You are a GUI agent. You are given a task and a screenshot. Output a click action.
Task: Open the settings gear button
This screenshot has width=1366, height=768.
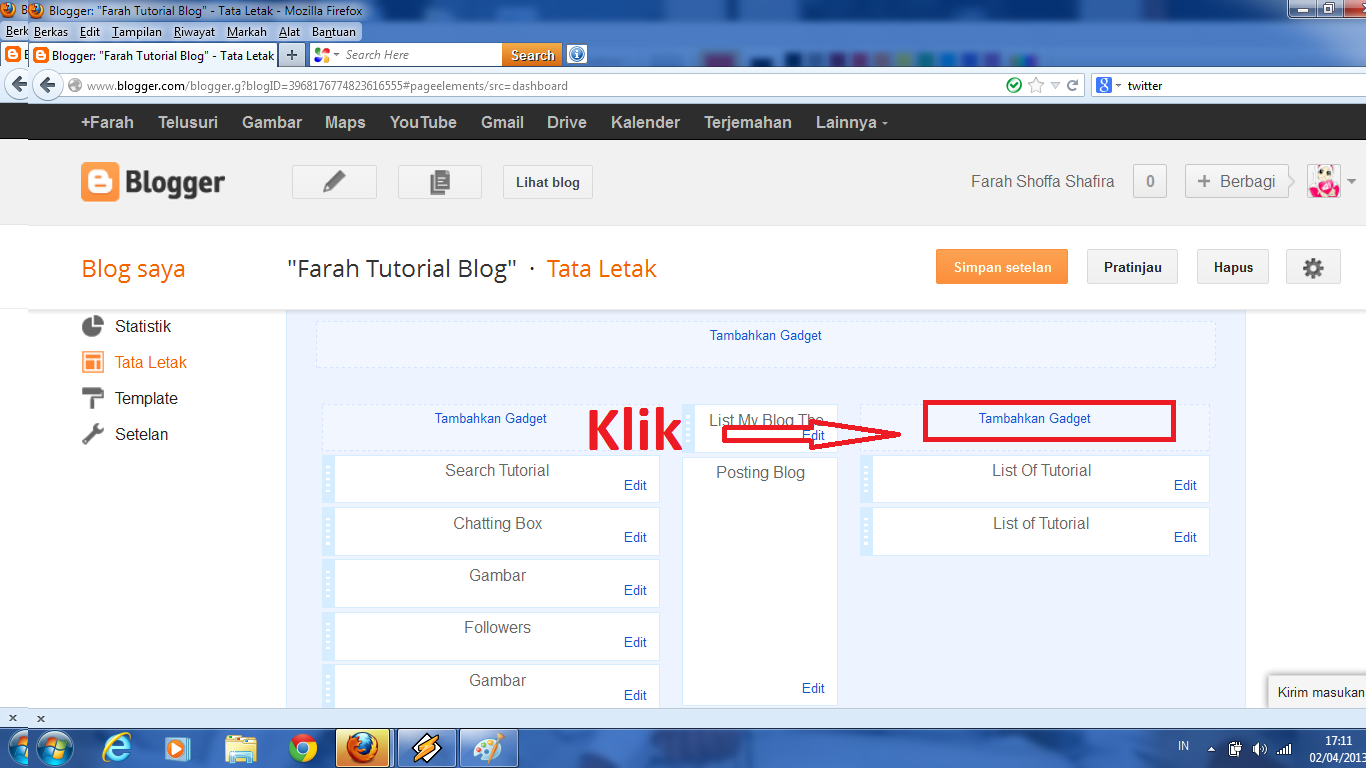pos(1313,267)
